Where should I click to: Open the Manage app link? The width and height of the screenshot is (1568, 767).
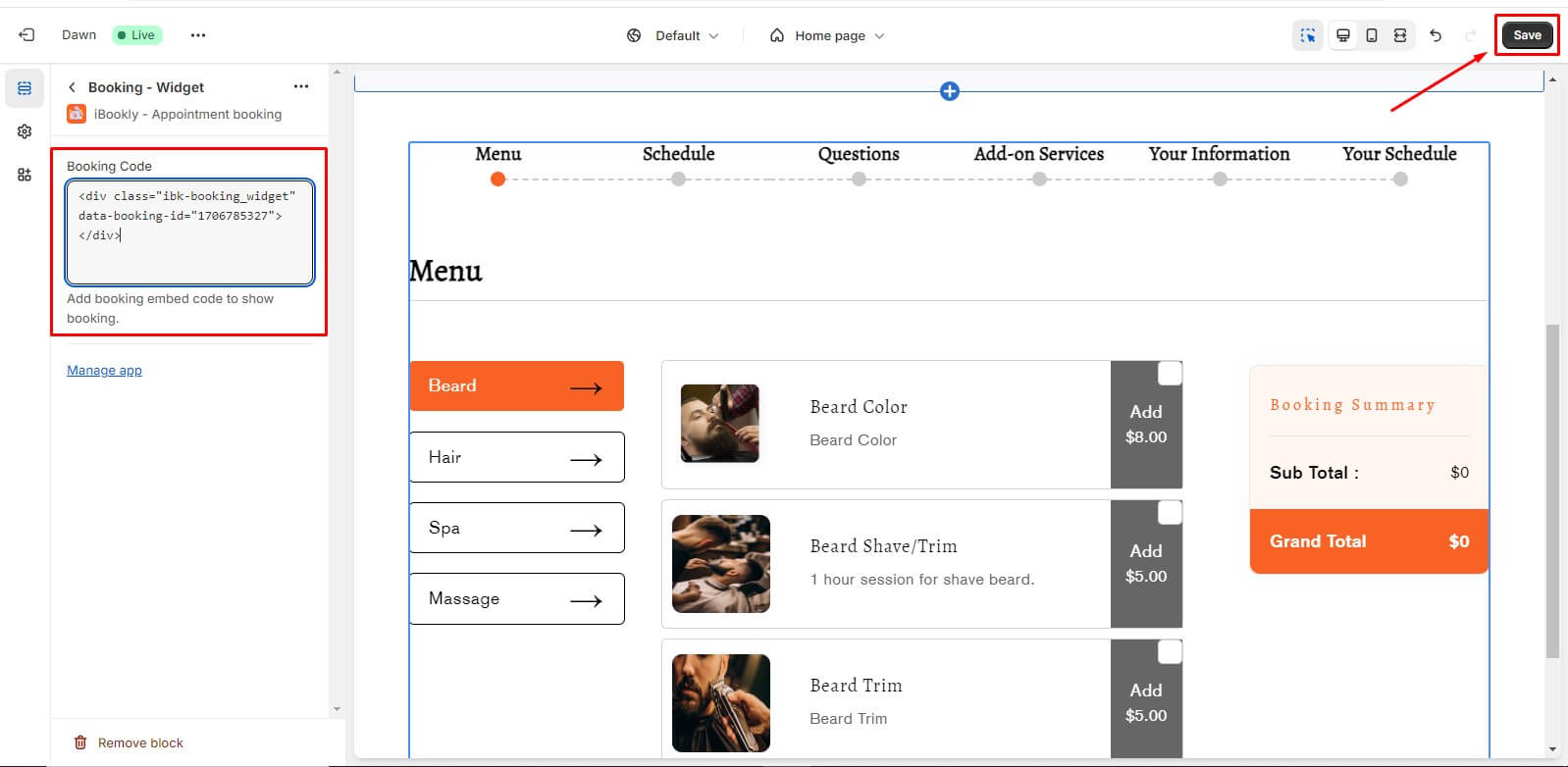(104, 370)
